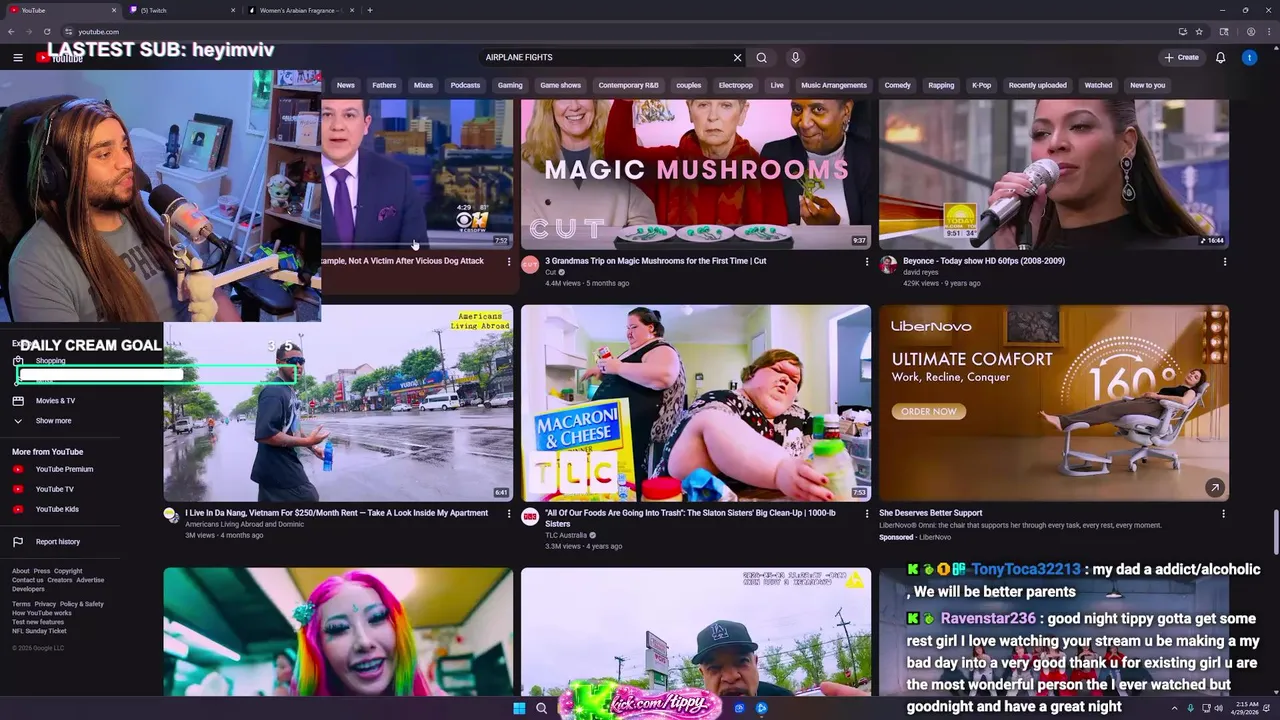Open the Slaton Sisters Big Clean-Up title
Image resolution: width=1280 pixels, height=720 pixels.
[x=691, y=518]
